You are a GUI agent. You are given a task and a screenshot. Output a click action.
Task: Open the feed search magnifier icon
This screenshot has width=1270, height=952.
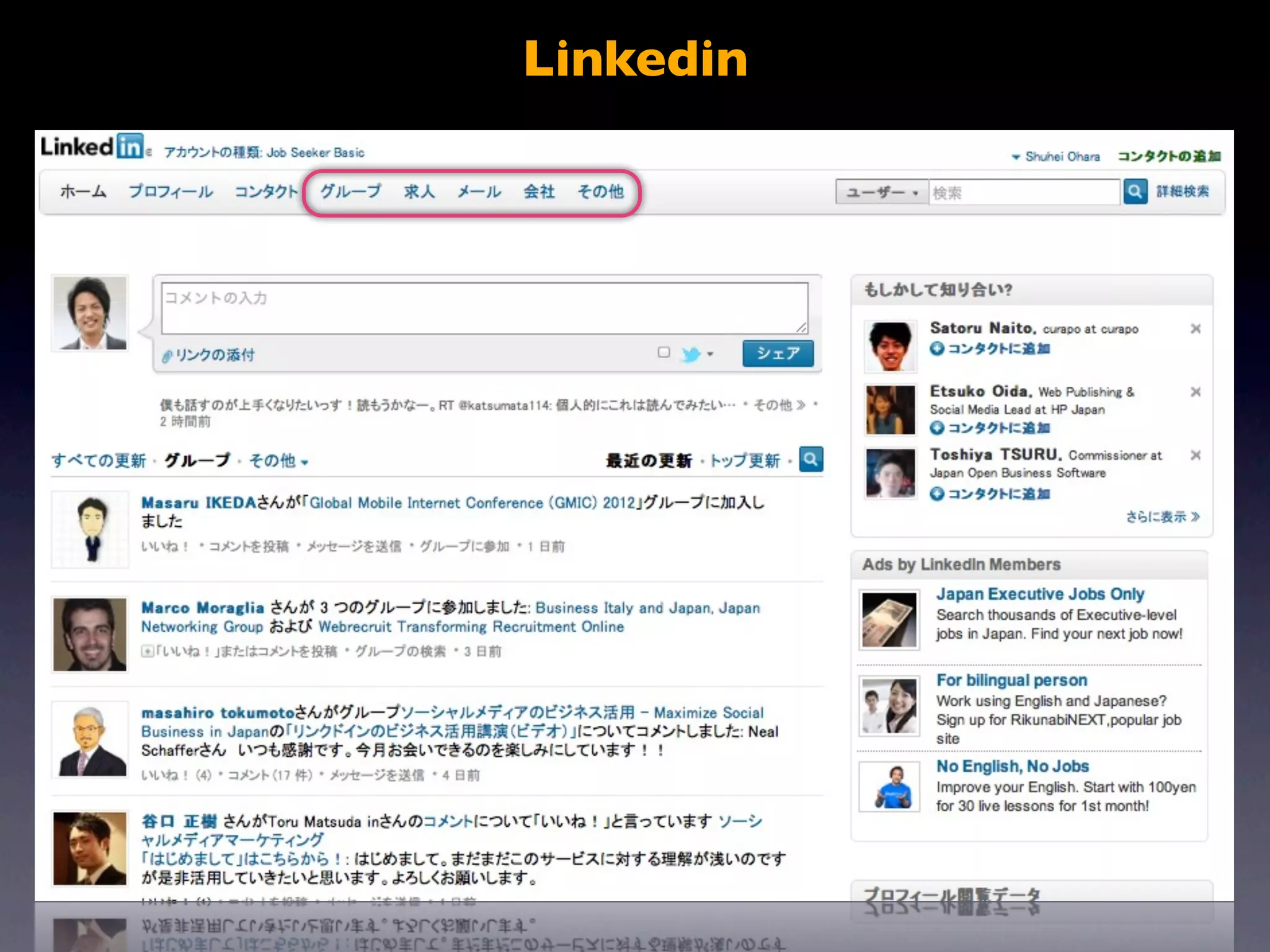coord(811,459)
